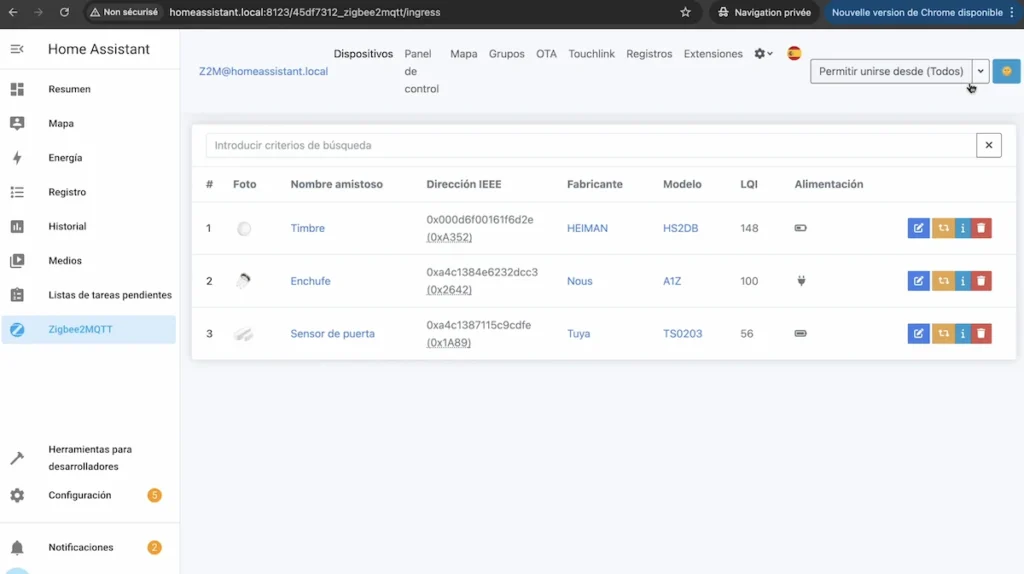The width and height of the screenshot is (1024, 574).
Task: Open the OTA tab
Action: click(547, 54)
